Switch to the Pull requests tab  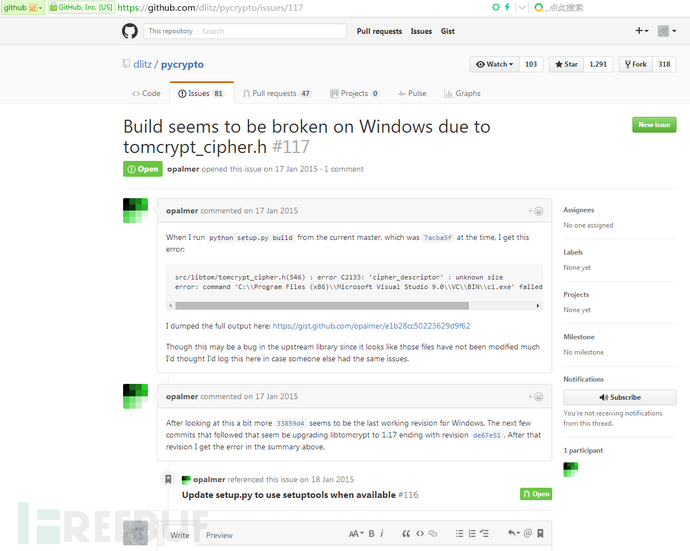(x=277, y=93)
